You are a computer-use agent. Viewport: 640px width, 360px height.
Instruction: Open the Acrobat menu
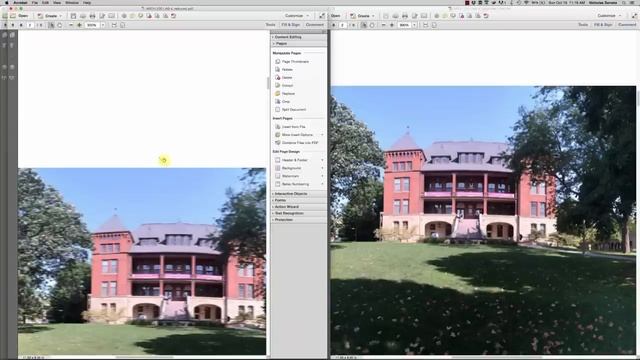20,2
